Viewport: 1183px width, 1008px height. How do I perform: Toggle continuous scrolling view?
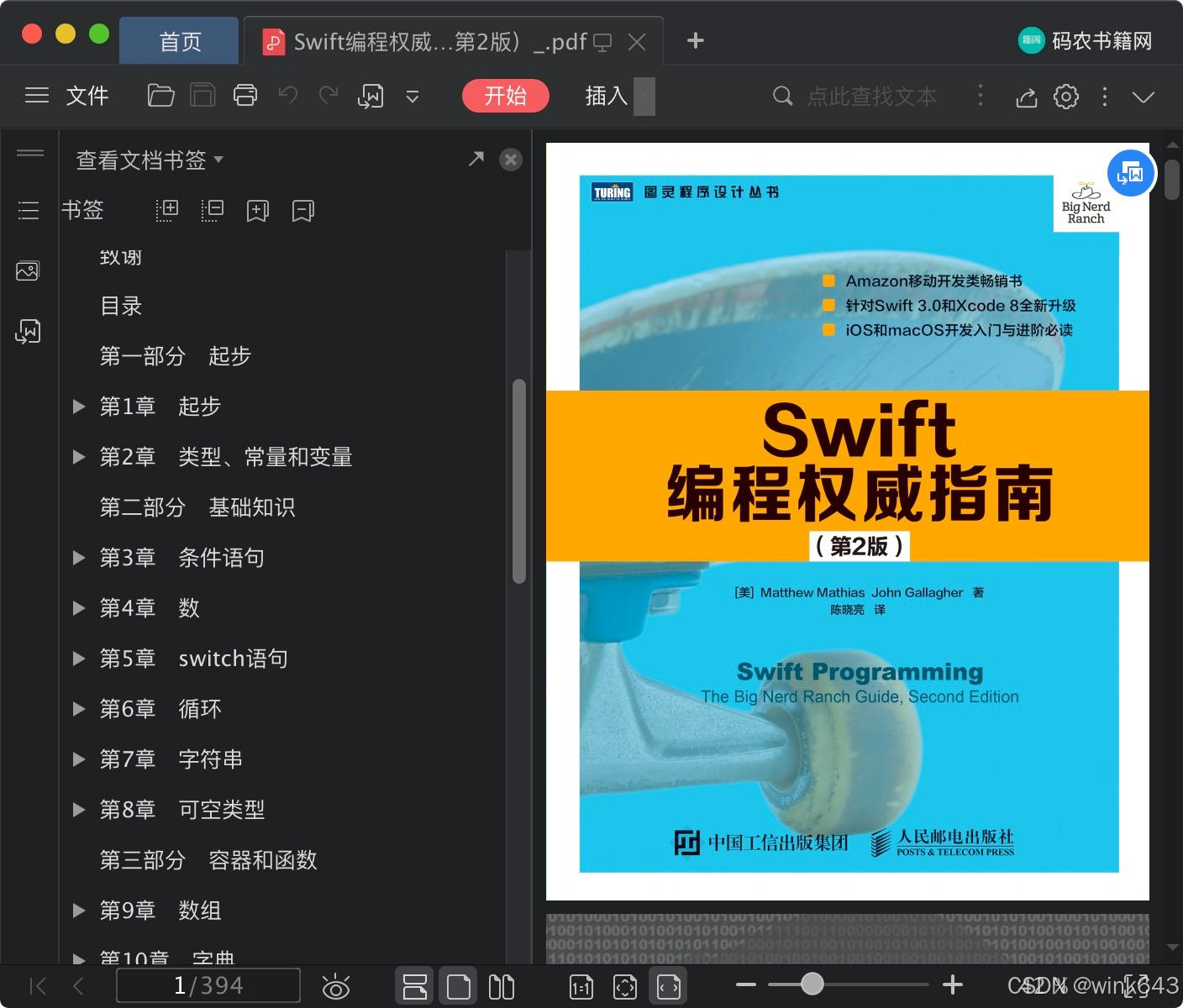414,986
